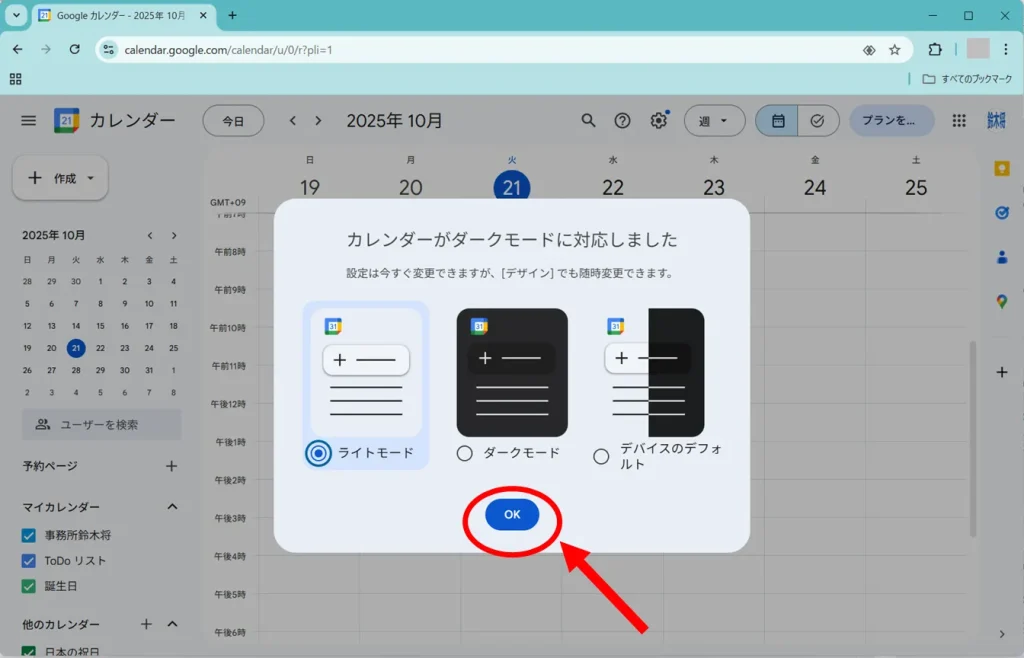Click the 今日 today button
Image resolution: width=1024 pixels, height=658 pixels.
pos(233,120)
